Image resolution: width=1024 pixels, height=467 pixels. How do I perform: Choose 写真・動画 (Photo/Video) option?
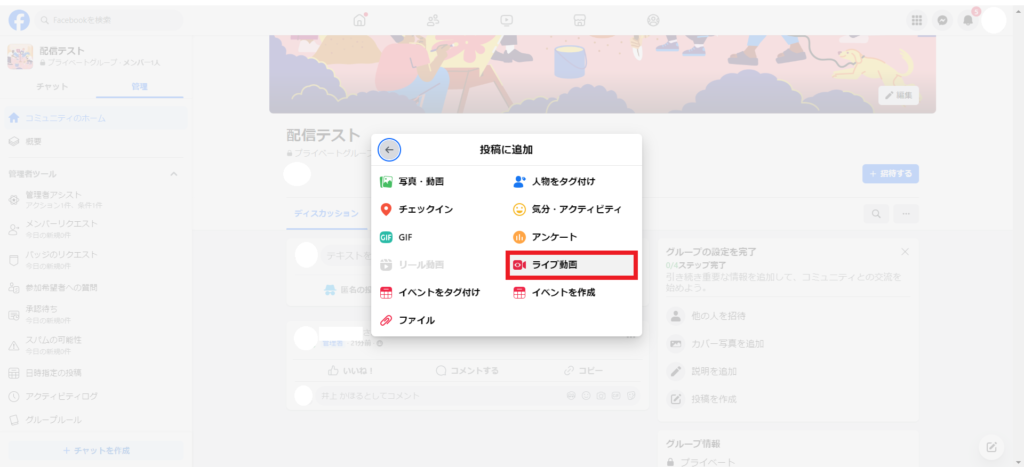tap(420, 182)
